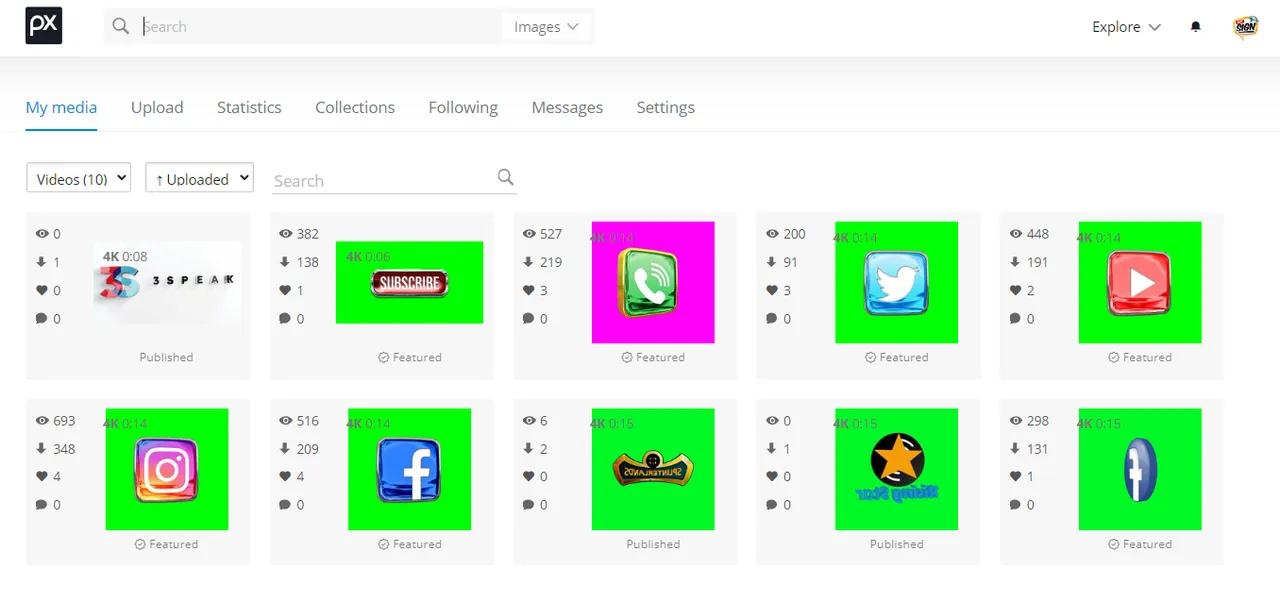The width and height of the screenshot is (1280, 598).
Task: Click views eye icon on Twitter video card
Action: pos(772,234)
